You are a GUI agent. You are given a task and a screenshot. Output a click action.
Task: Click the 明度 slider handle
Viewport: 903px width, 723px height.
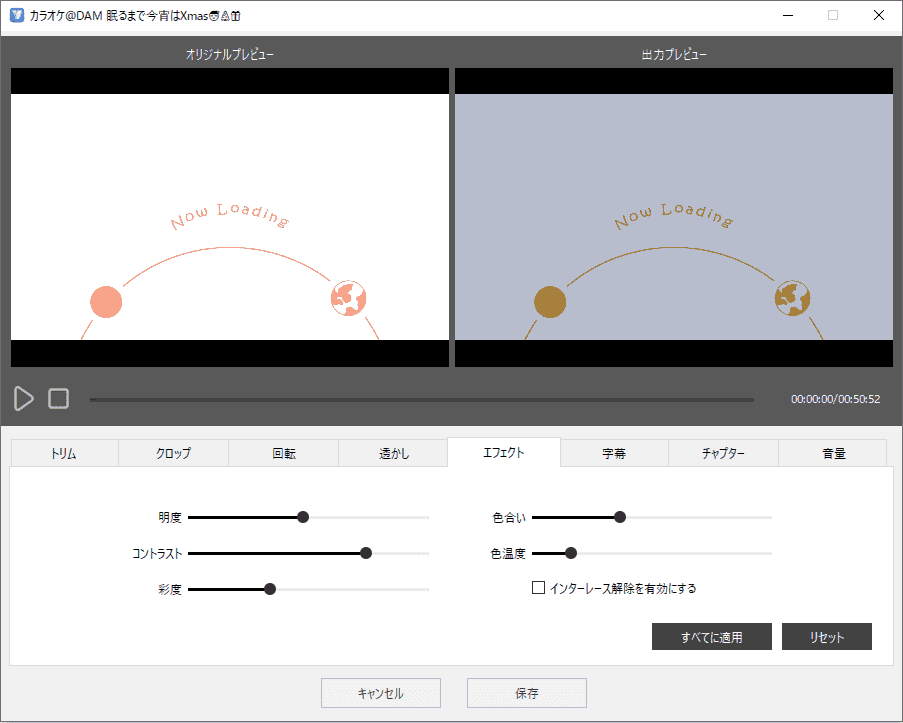[303, 517]
